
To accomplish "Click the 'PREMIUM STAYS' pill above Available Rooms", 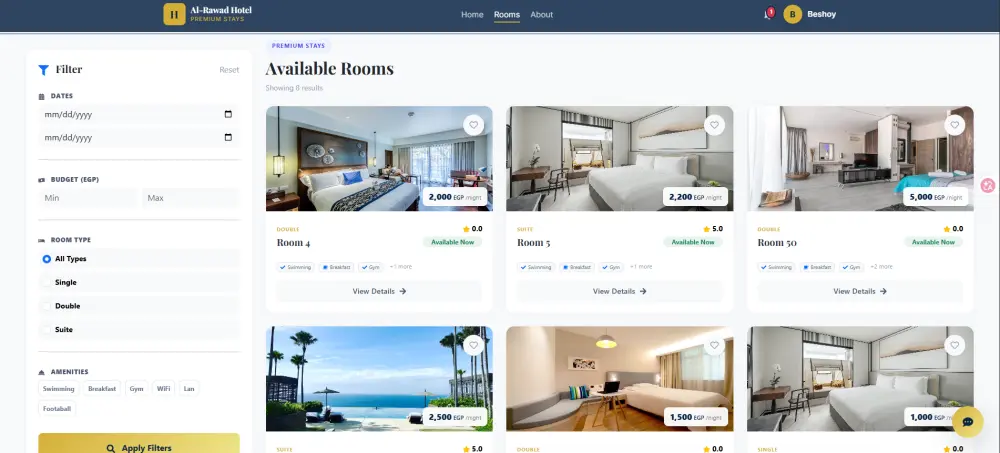I will (x=298, y=46).
